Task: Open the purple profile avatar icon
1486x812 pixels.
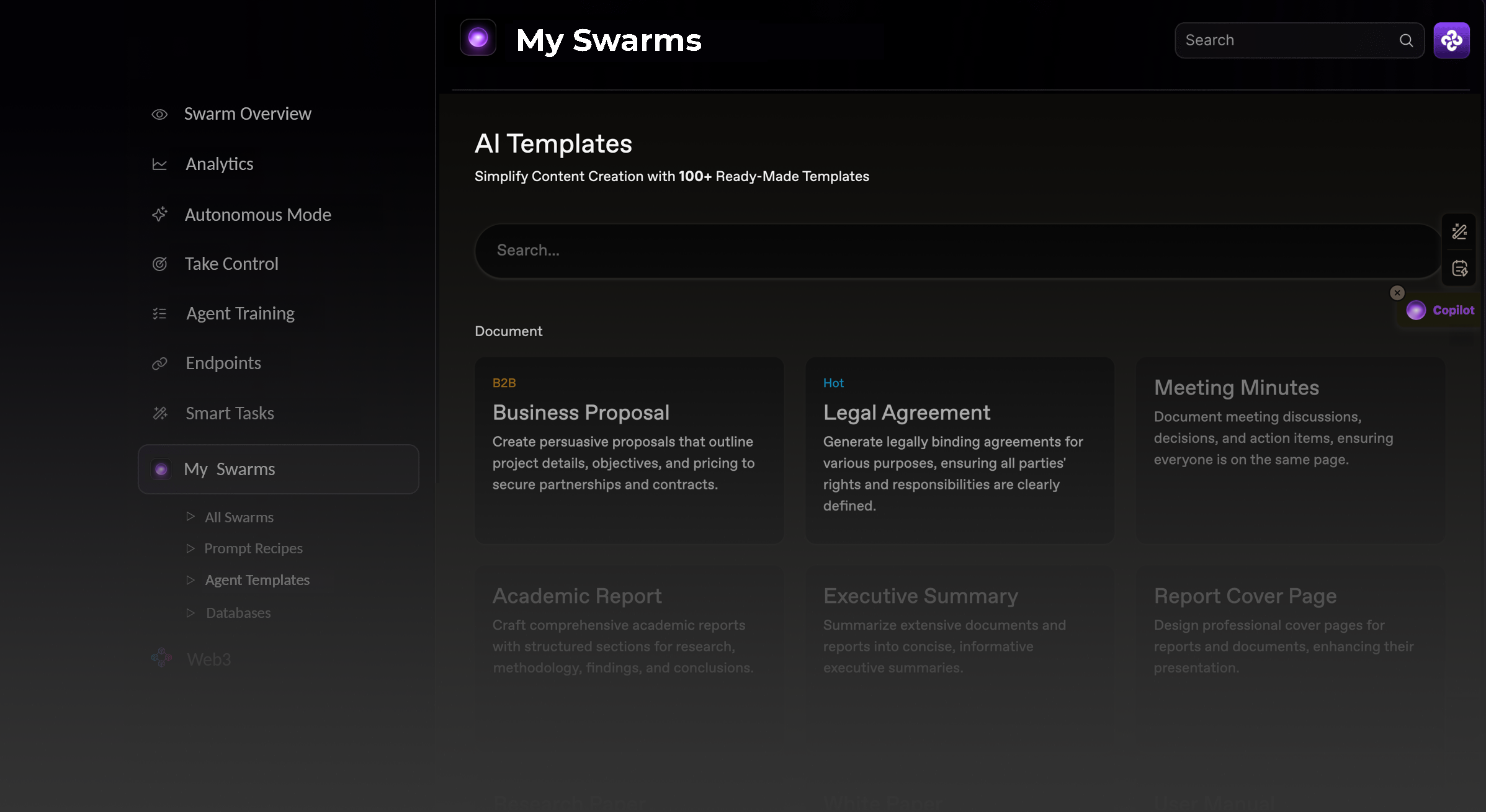Action: (x=1451, y=40)
